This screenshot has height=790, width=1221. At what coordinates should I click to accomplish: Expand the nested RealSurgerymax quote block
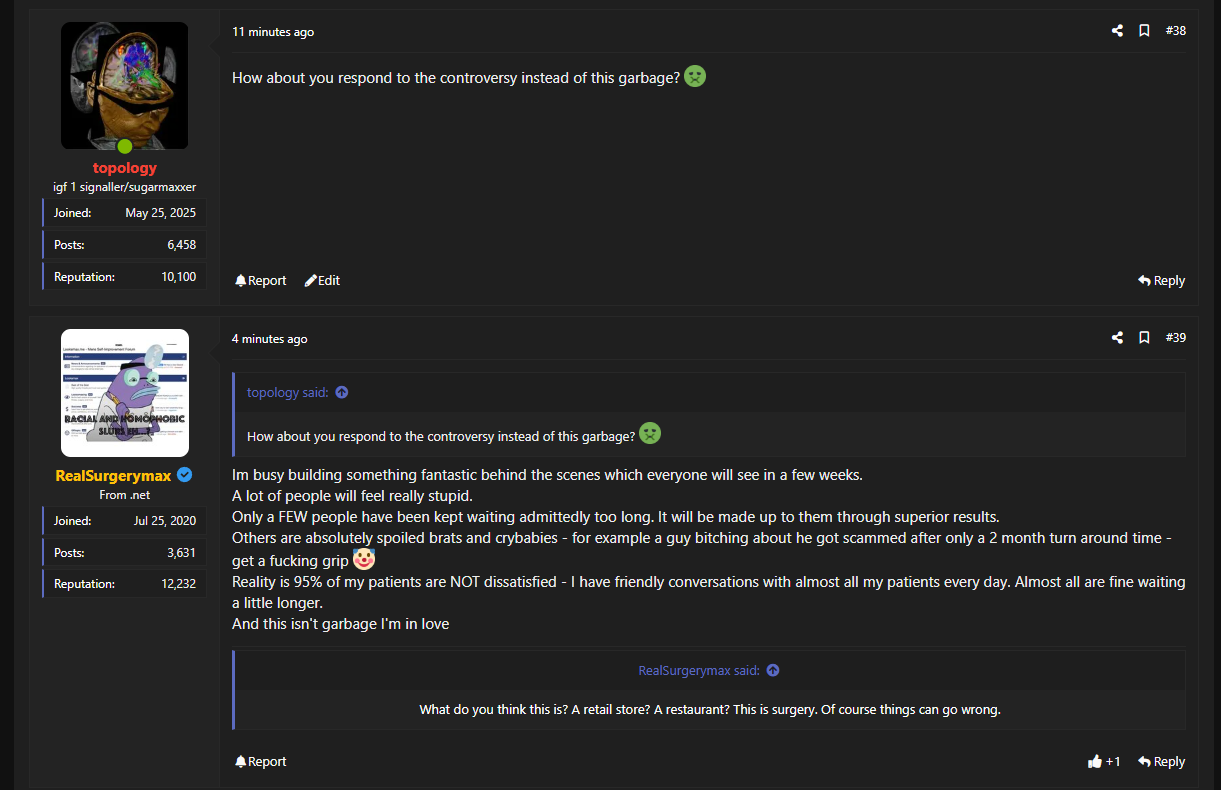click(709, 710)
